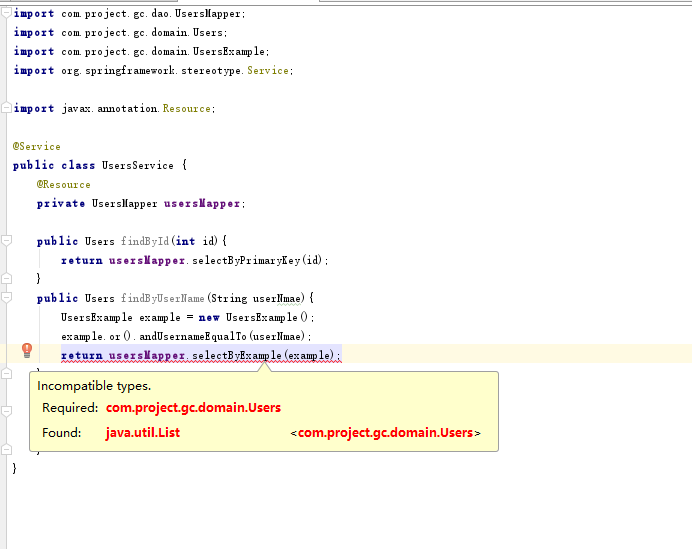This screenshot has width=692, height=549.
Task: Click the Required type com.project.gc.domain.Users
Action: pyautogui.click(x=193, y=408)
